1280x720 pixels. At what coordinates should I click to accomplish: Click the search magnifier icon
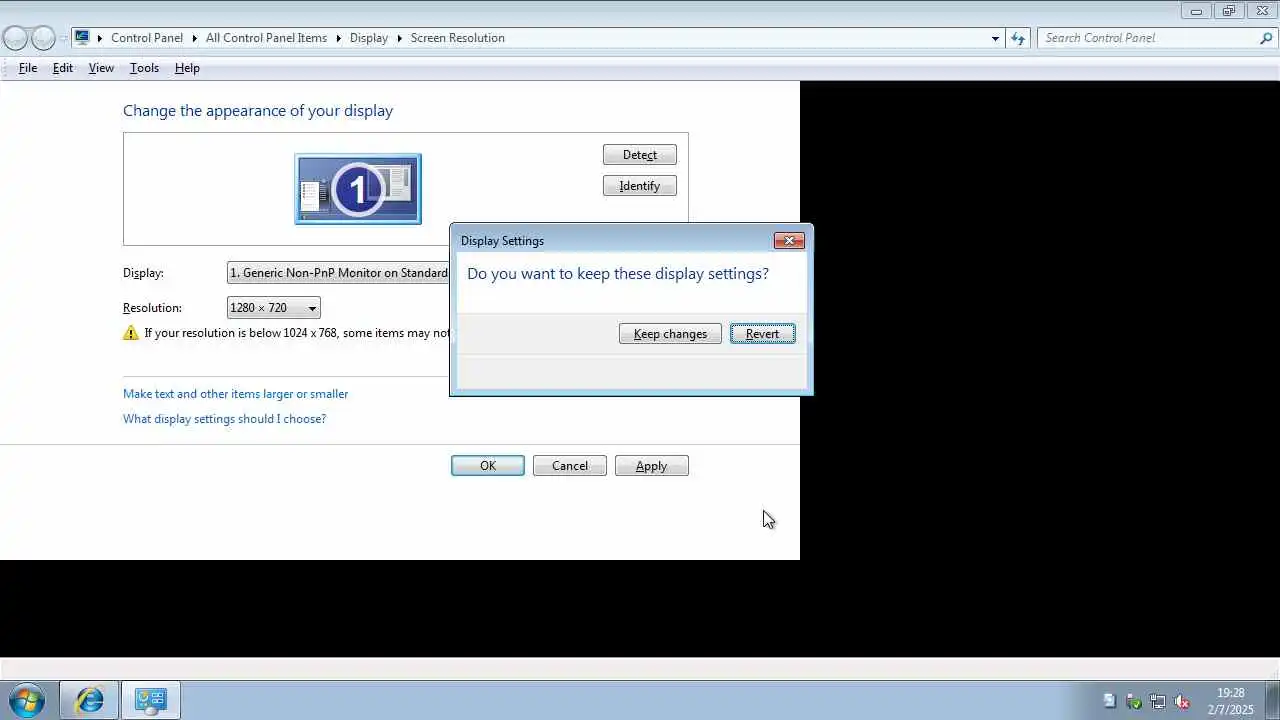coord(1266,38)
